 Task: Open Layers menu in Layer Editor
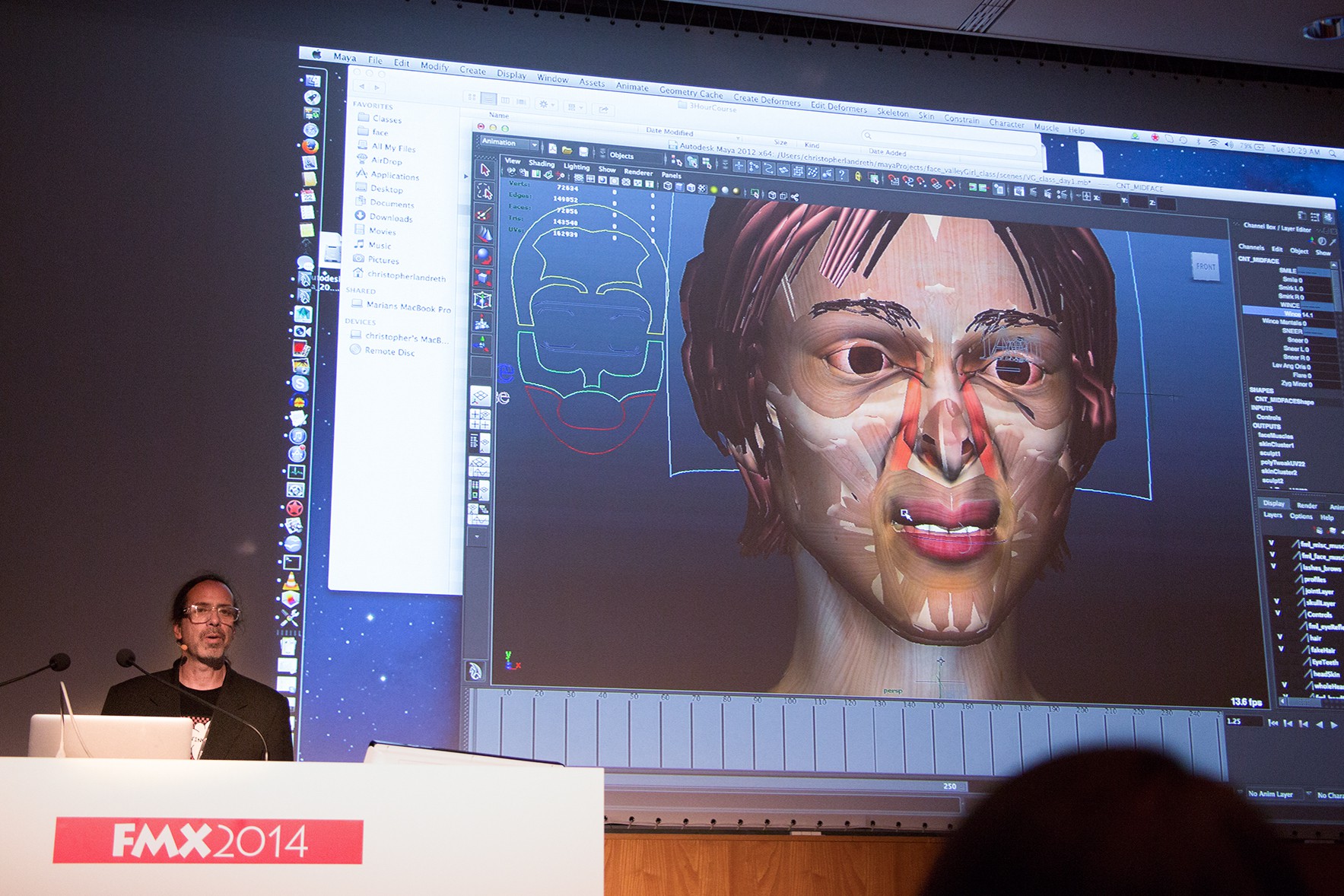tap(1273, 515)
